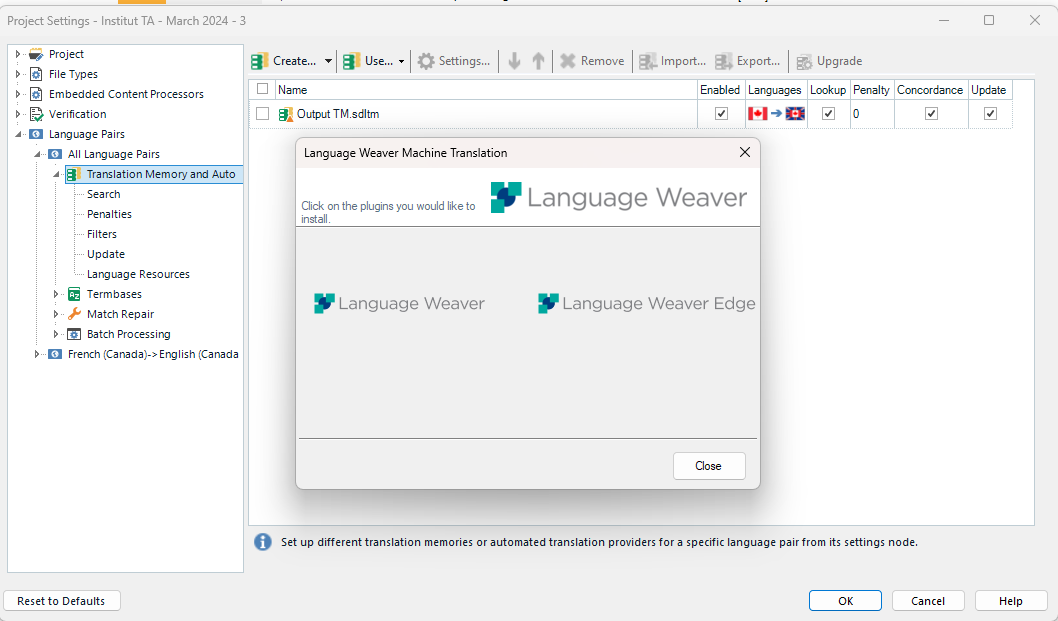
Task: Click the Penalty value 0
Action: [856, 114]
